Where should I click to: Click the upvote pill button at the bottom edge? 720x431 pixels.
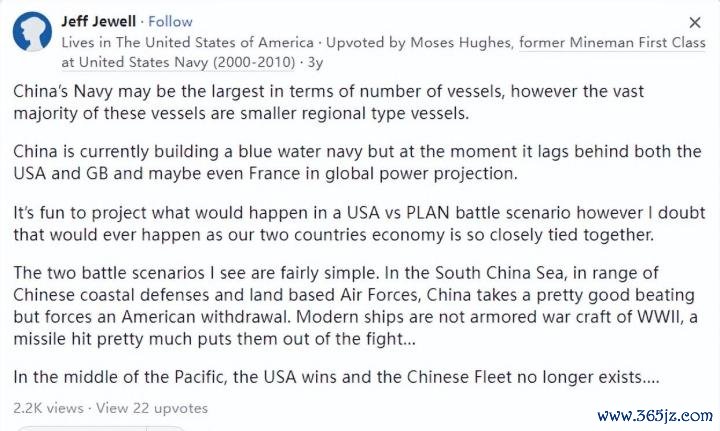tap(83, 429)
